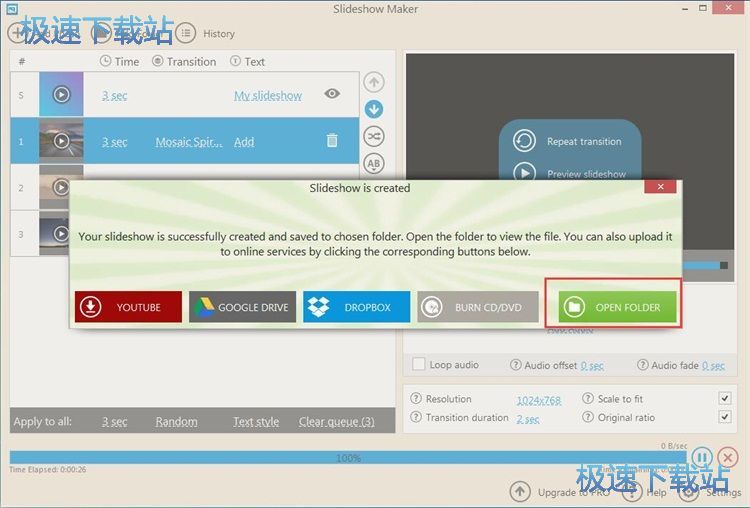Pause the slideshow creation progress
750x508 pixels.
(702, 457)
